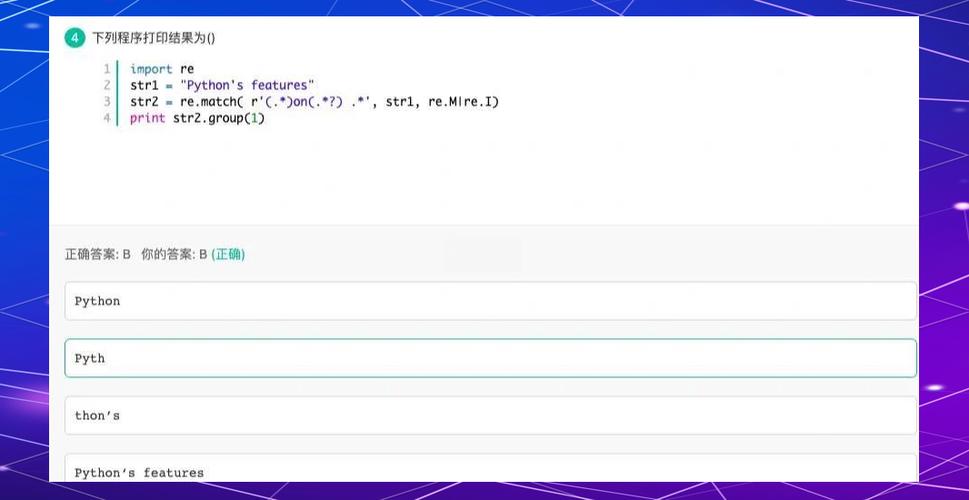Click code line number 3

click(106, 102)
